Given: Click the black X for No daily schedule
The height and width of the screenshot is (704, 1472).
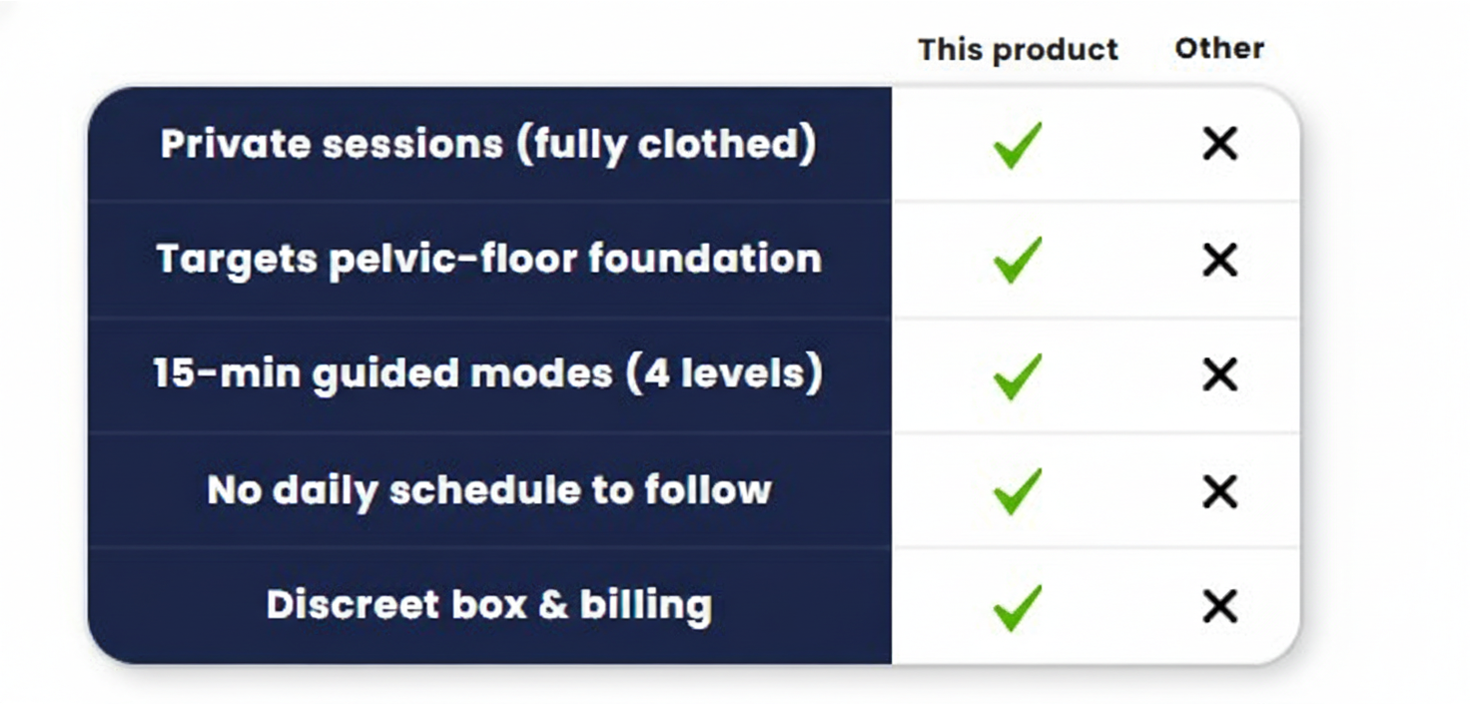Looking at the screenshot, I should pos(1220,491).
